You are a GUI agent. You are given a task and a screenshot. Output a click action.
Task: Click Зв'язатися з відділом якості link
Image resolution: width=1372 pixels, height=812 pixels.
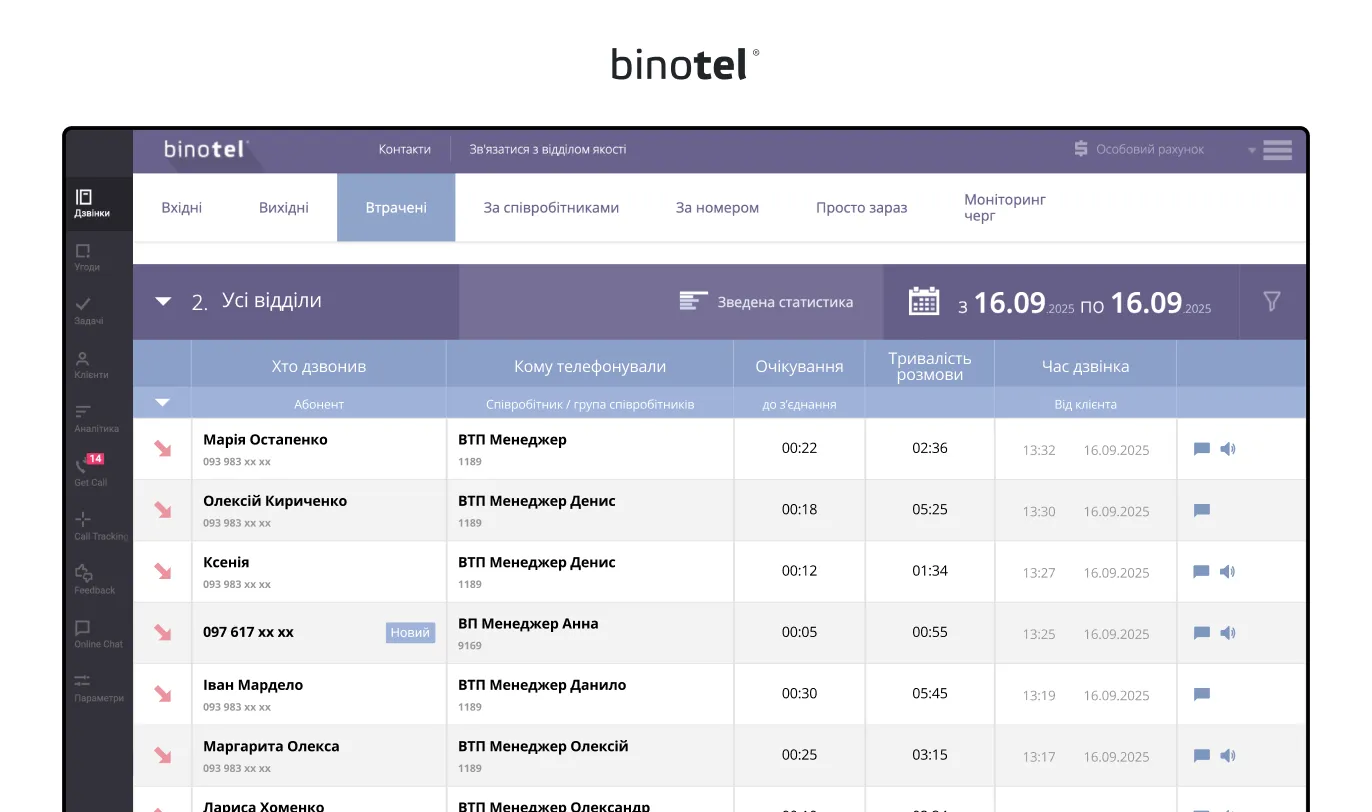tap(548, 149)
